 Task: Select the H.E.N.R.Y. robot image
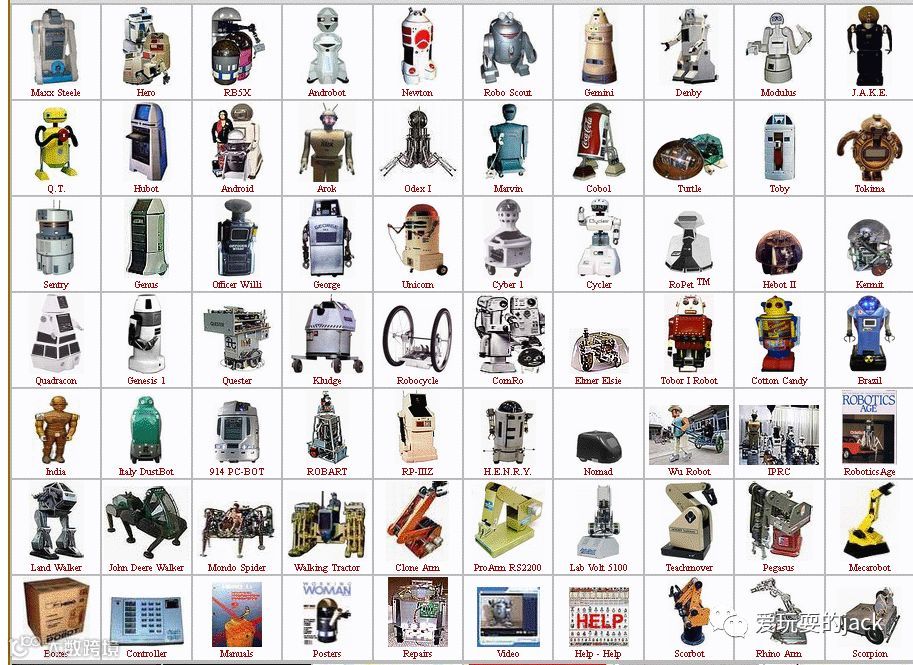pos(508,431)
